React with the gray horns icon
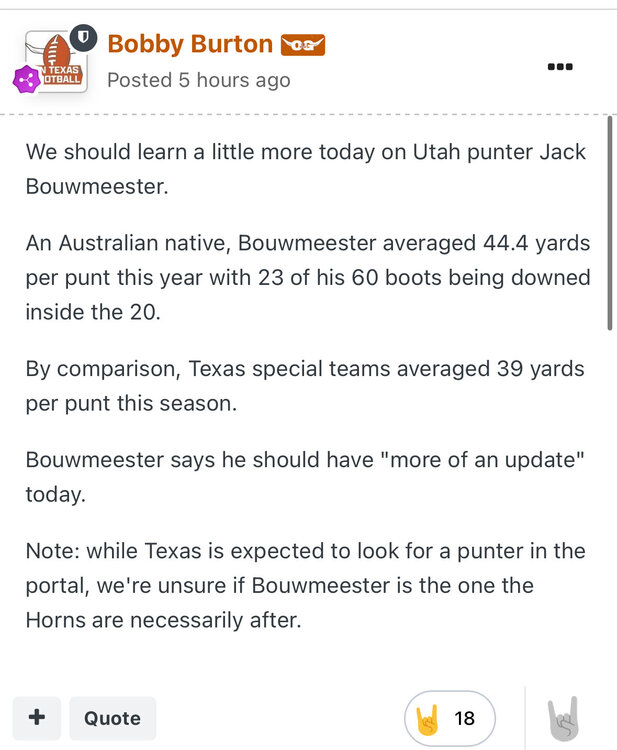 coord(563,718)
